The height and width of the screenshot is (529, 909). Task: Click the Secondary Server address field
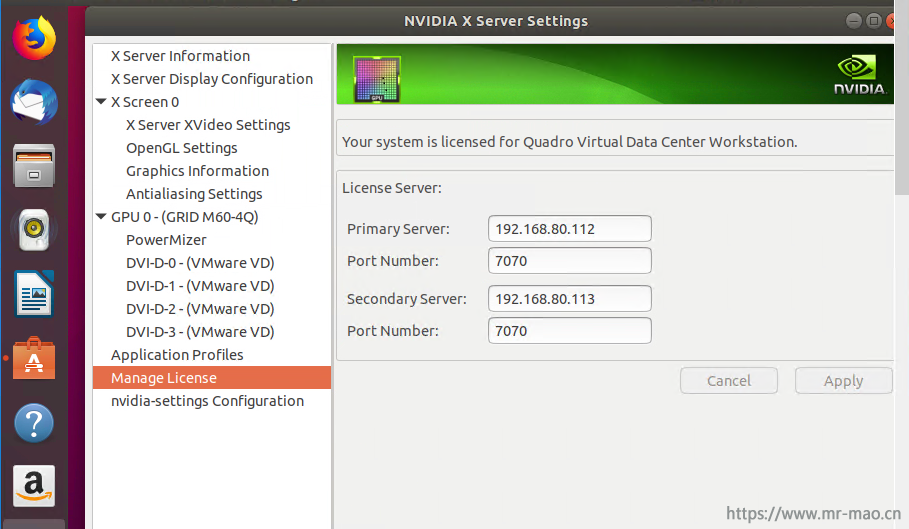coord(569,299)
